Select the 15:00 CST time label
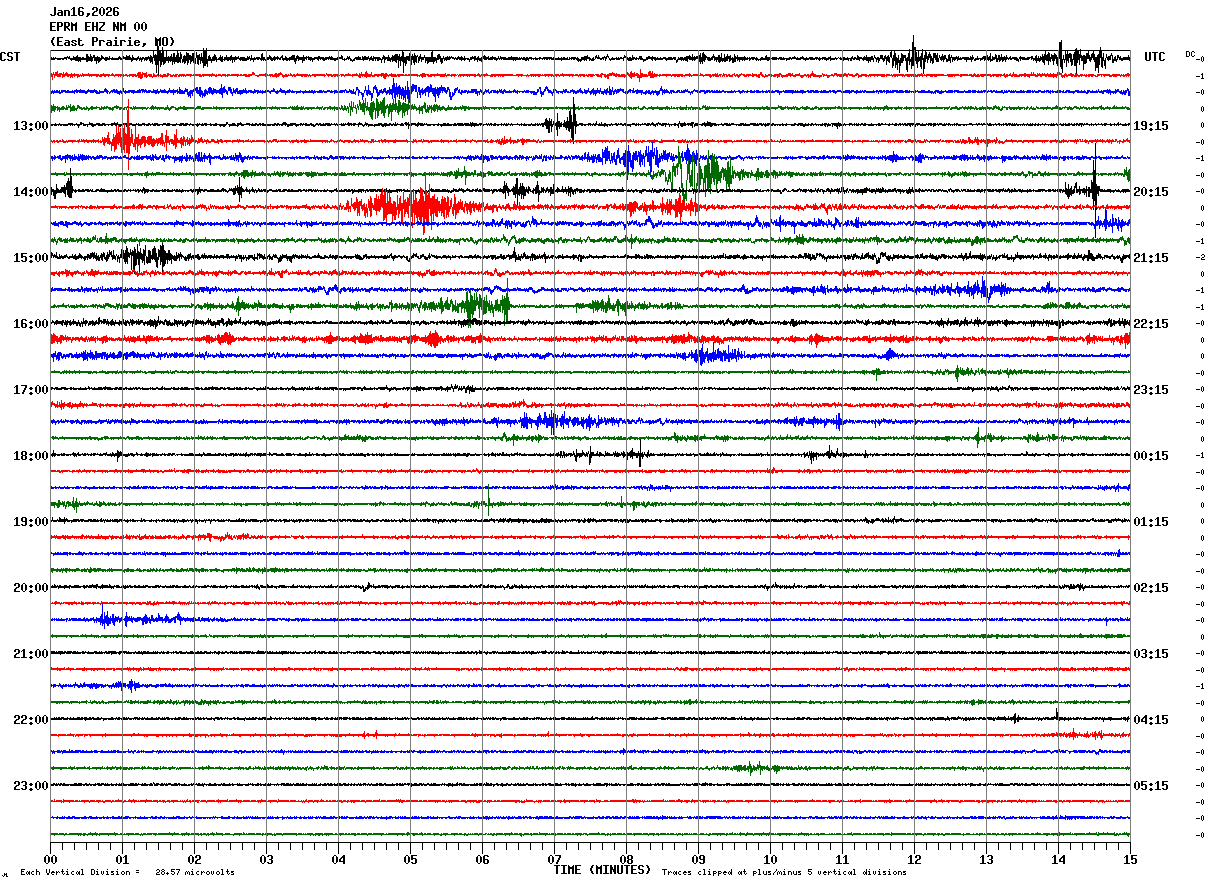This screenshot has height=886, width=1210. pos(31,258)
